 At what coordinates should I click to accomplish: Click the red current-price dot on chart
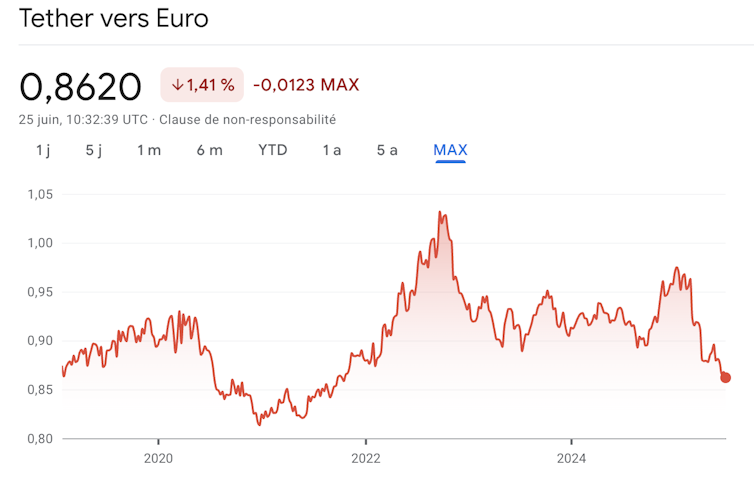[x=725, y=377]
